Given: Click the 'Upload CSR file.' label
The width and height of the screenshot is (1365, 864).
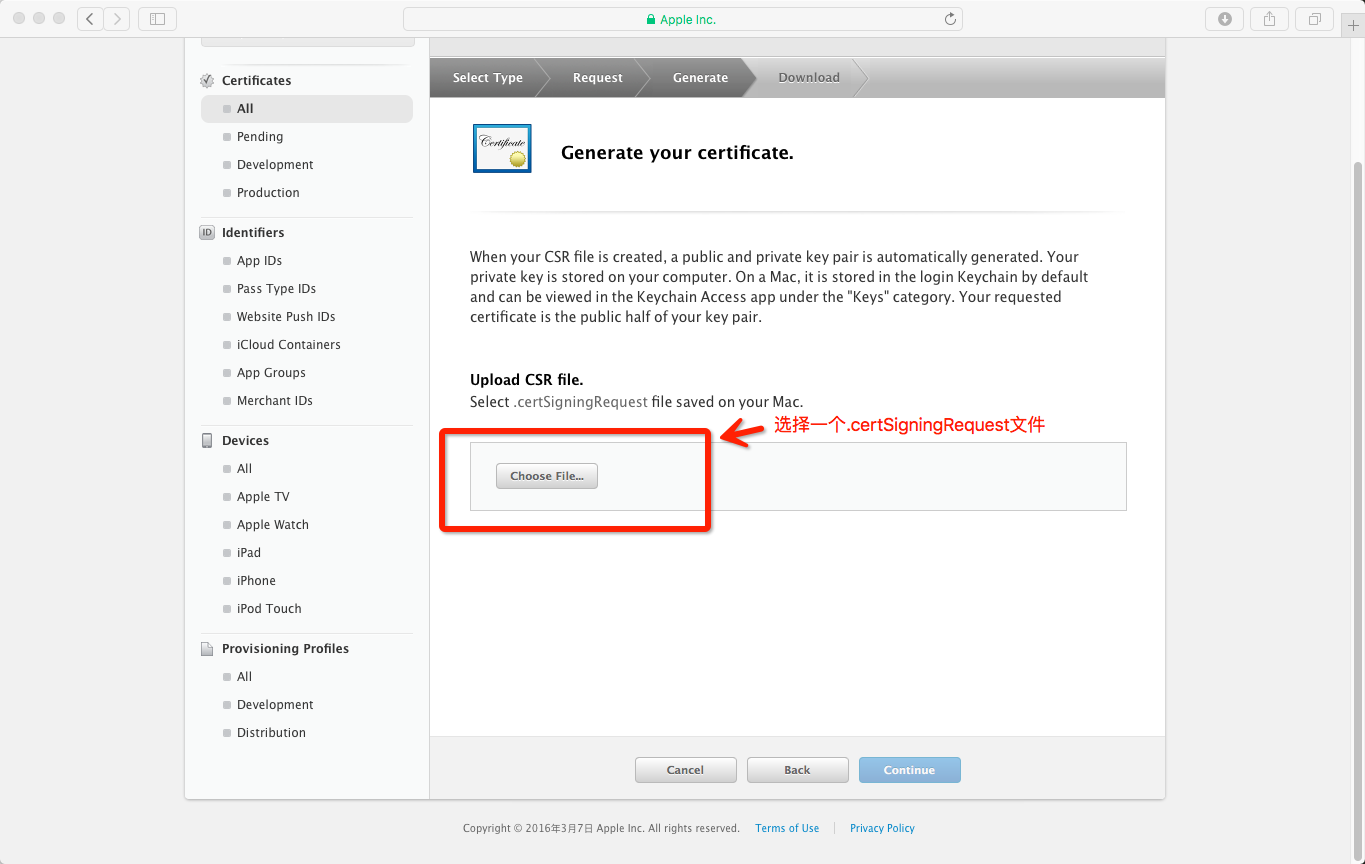Looking at the screenshot, I should (527, 380).
